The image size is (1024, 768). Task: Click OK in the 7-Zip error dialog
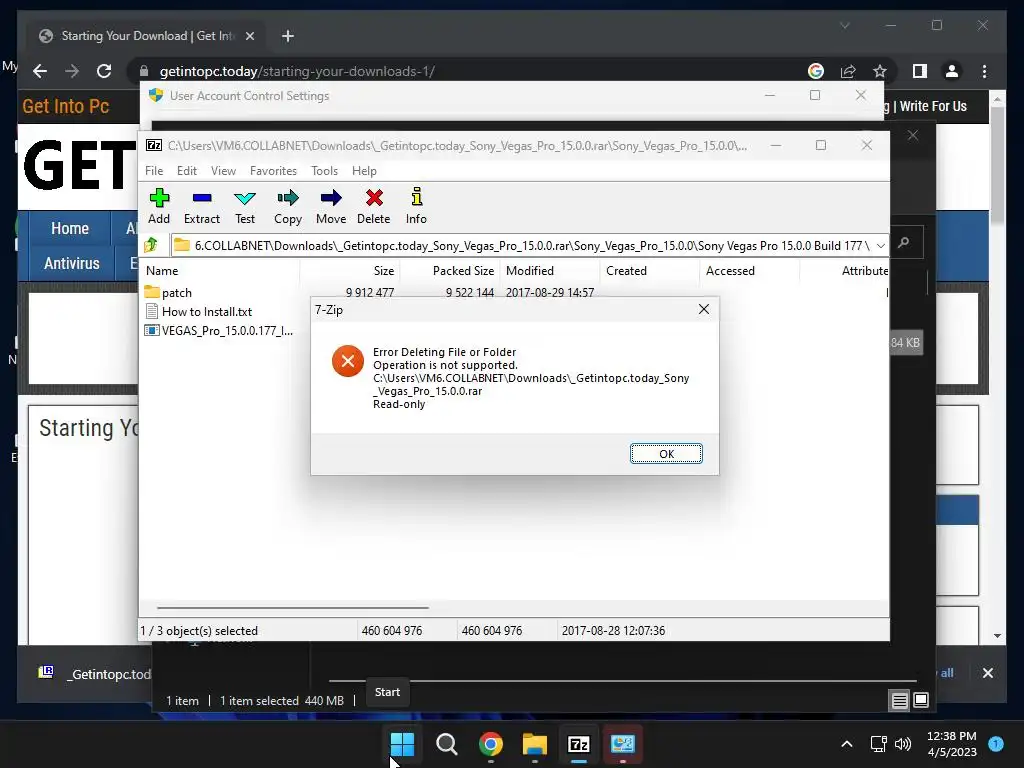coord(666,454)
